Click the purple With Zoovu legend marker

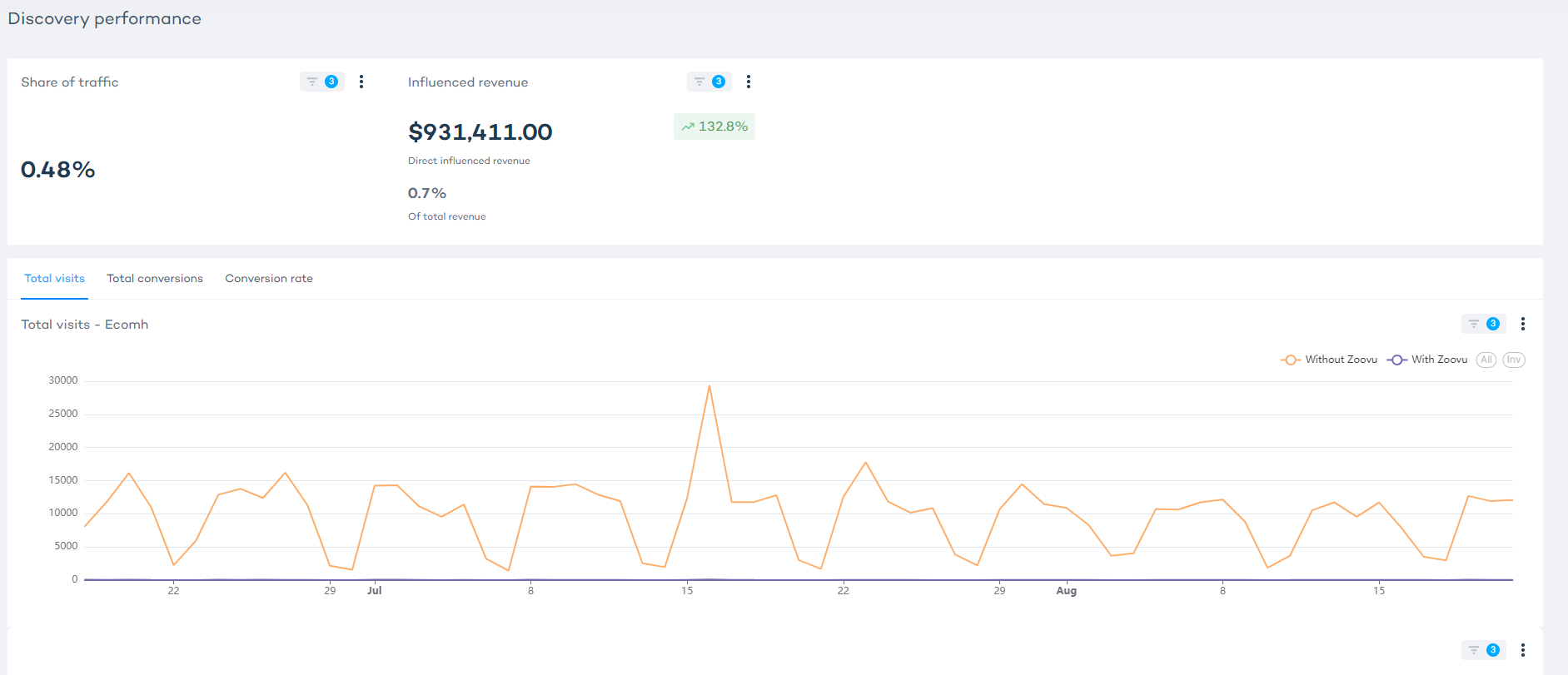click(1396, 360)
